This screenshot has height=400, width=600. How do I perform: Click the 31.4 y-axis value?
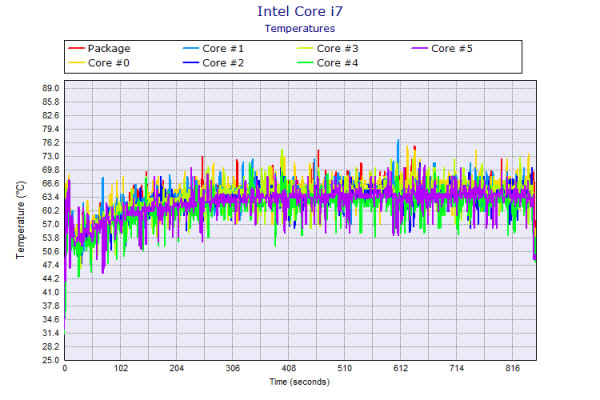coord(51,333)
